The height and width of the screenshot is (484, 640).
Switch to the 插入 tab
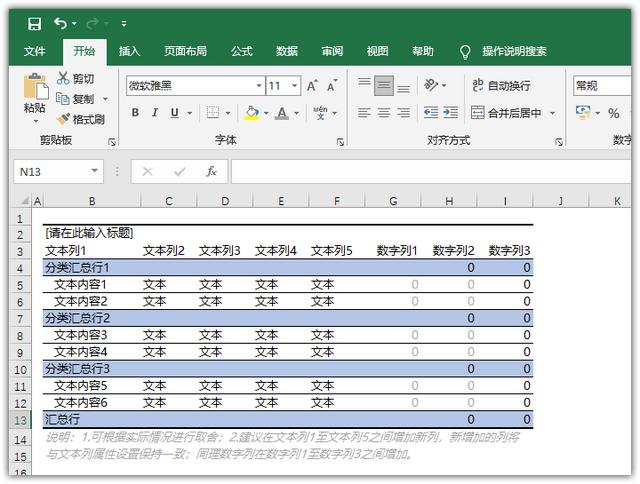(129, 51)
